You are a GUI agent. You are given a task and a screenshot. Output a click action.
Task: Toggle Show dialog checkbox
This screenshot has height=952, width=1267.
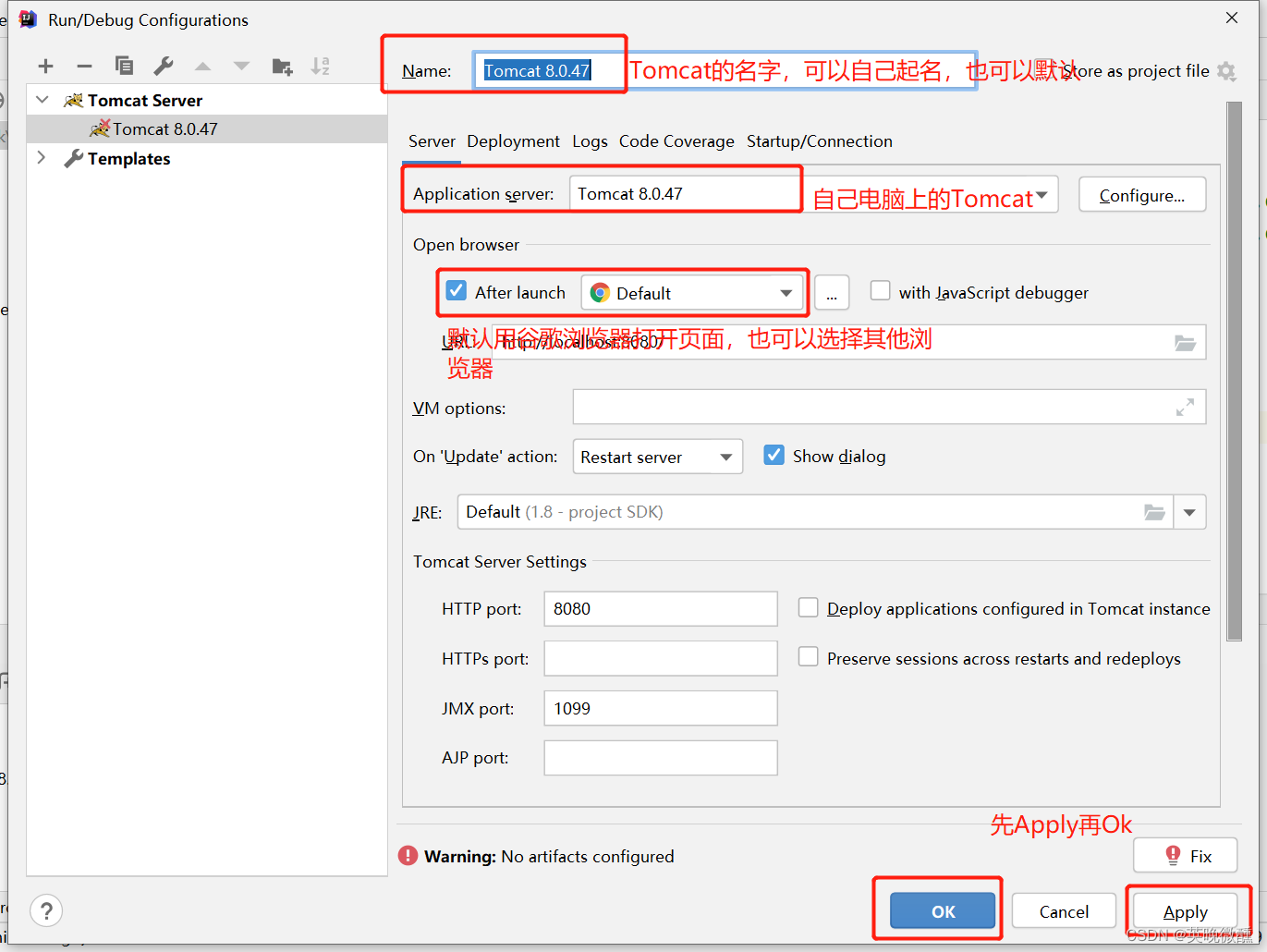[774, 455]
